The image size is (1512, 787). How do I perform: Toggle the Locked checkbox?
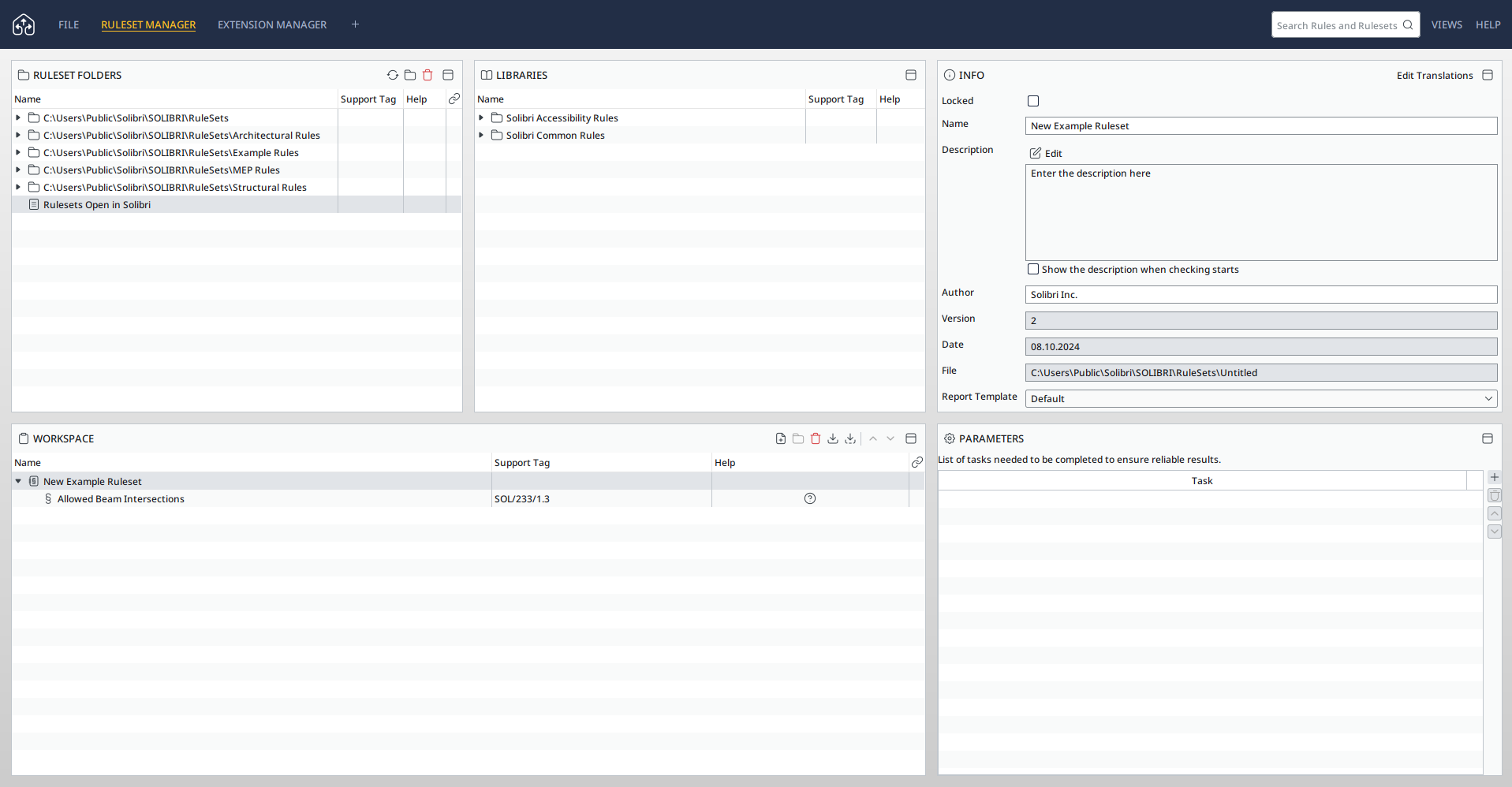pos(1033,101)
